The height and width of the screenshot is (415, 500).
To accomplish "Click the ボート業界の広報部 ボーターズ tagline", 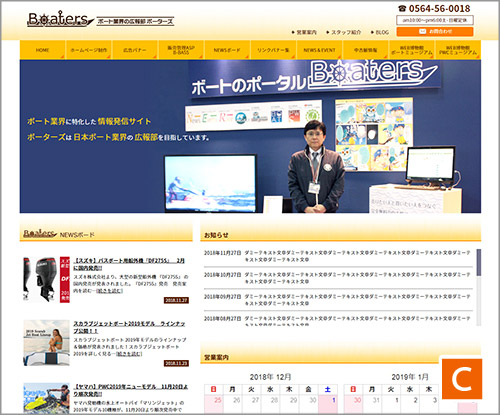I will tap(135, 21).
